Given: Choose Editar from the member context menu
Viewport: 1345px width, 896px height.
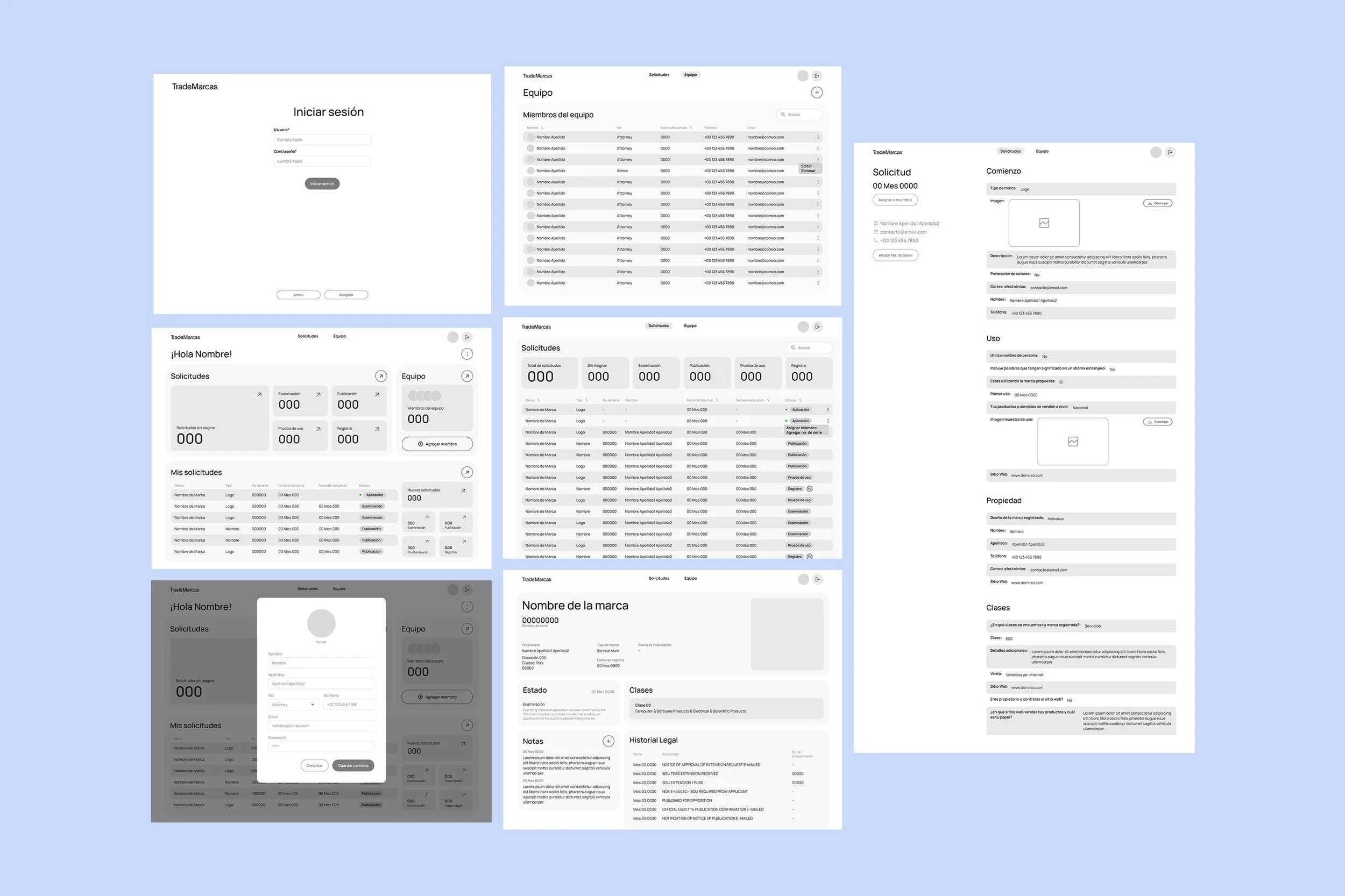Looking at the screenshot, I should [806, 166].
